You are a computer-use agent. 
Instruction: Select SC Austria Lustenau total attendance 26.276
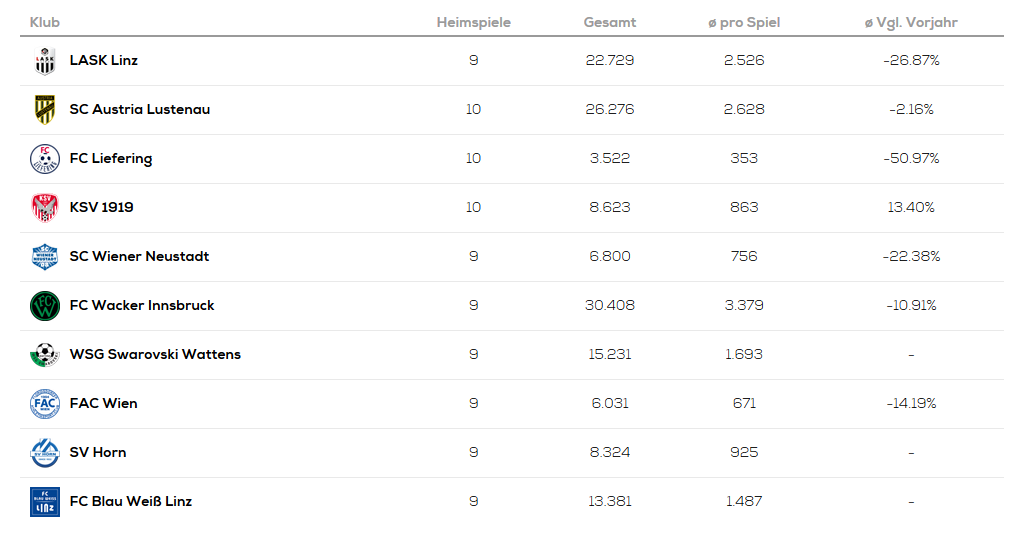click(609, 110)
